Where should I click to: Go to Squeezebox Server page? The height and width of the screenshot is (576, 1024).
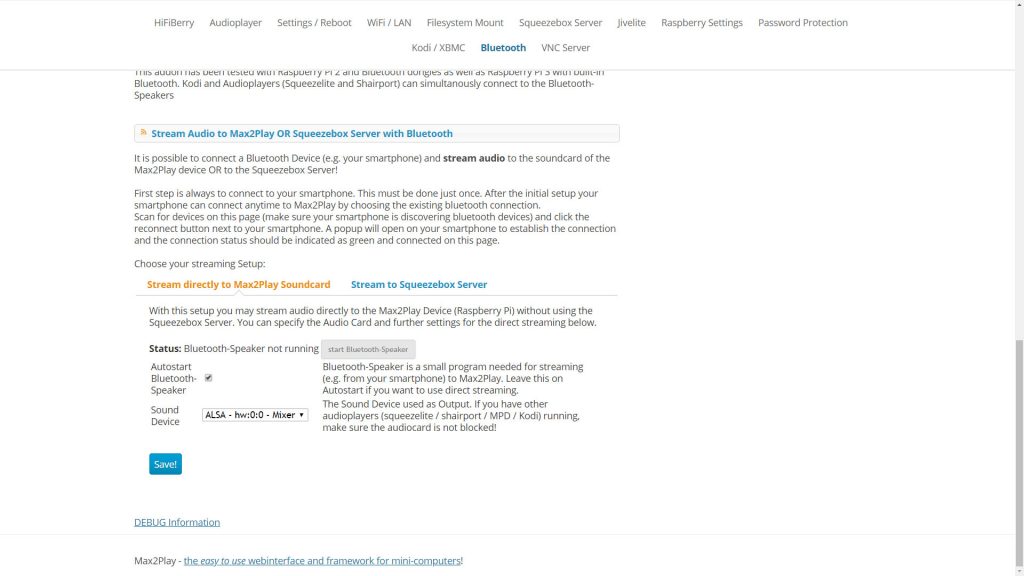[560, 22]
